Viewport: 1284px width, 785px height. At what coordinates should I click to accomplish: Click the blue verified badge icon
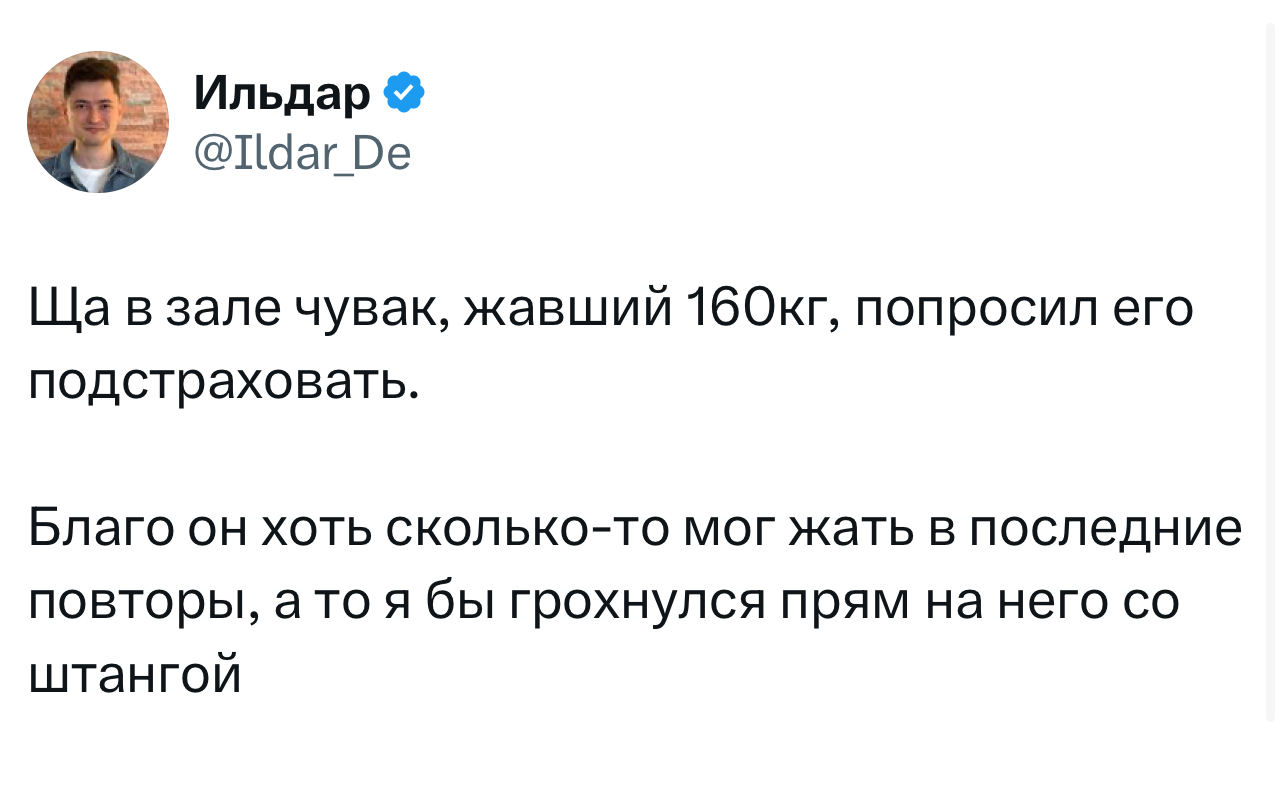404,94
